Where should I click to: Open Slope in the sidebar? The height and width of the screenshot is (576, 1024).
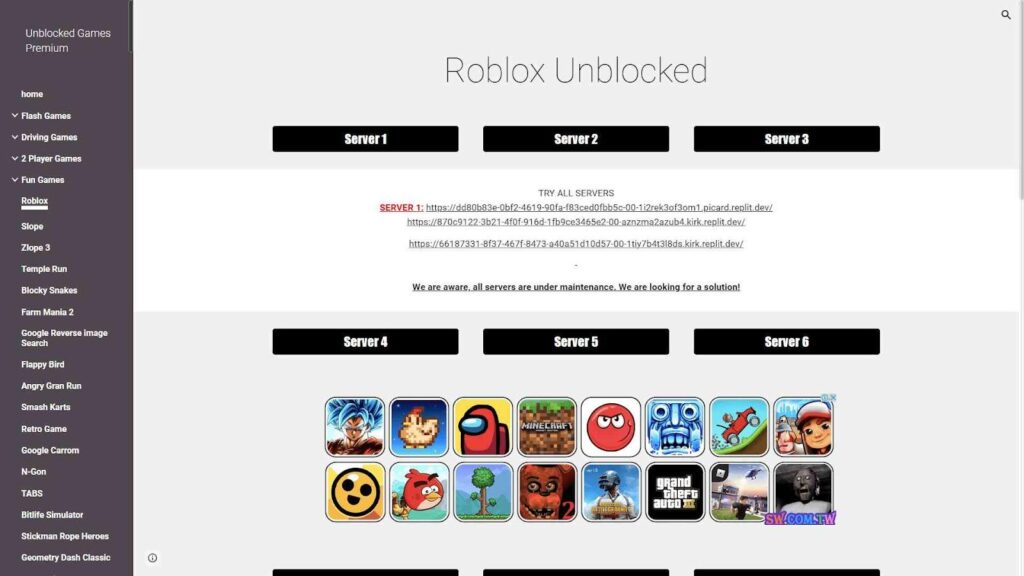[x=32, y=226]
